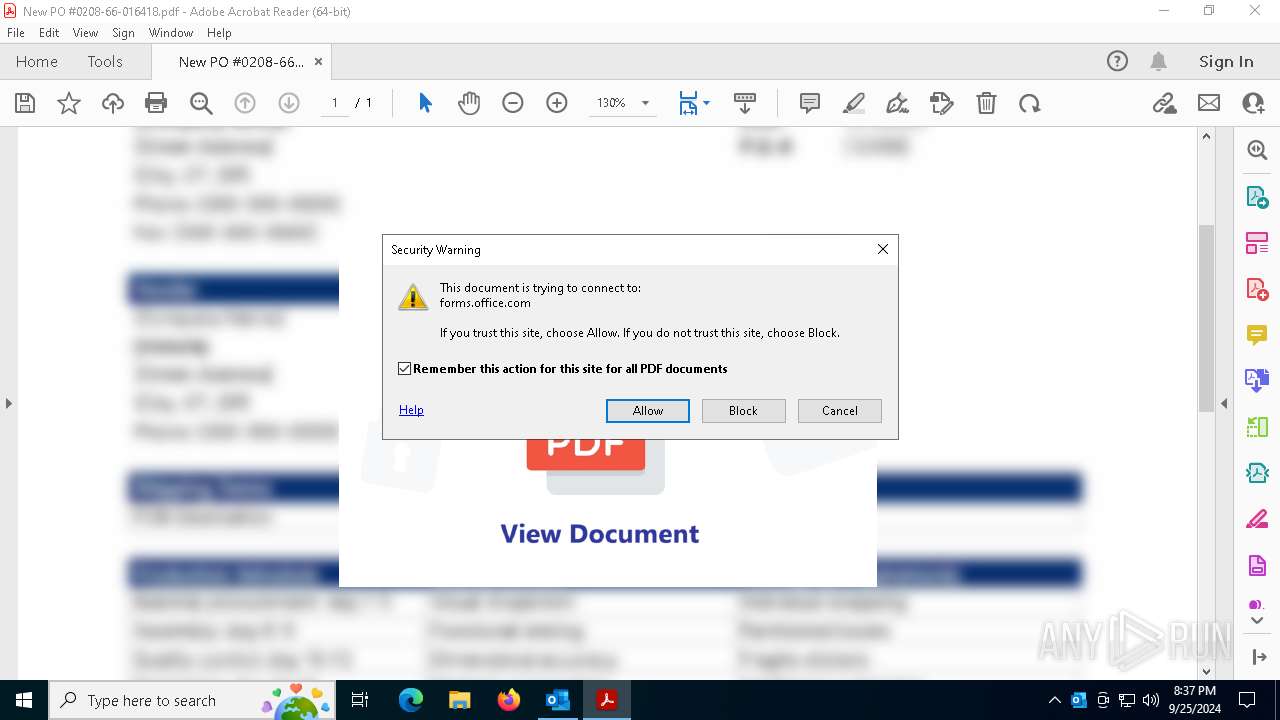Close the Security Warning dialog
The image size is (1280, 720).
click(x=883, y=249)
